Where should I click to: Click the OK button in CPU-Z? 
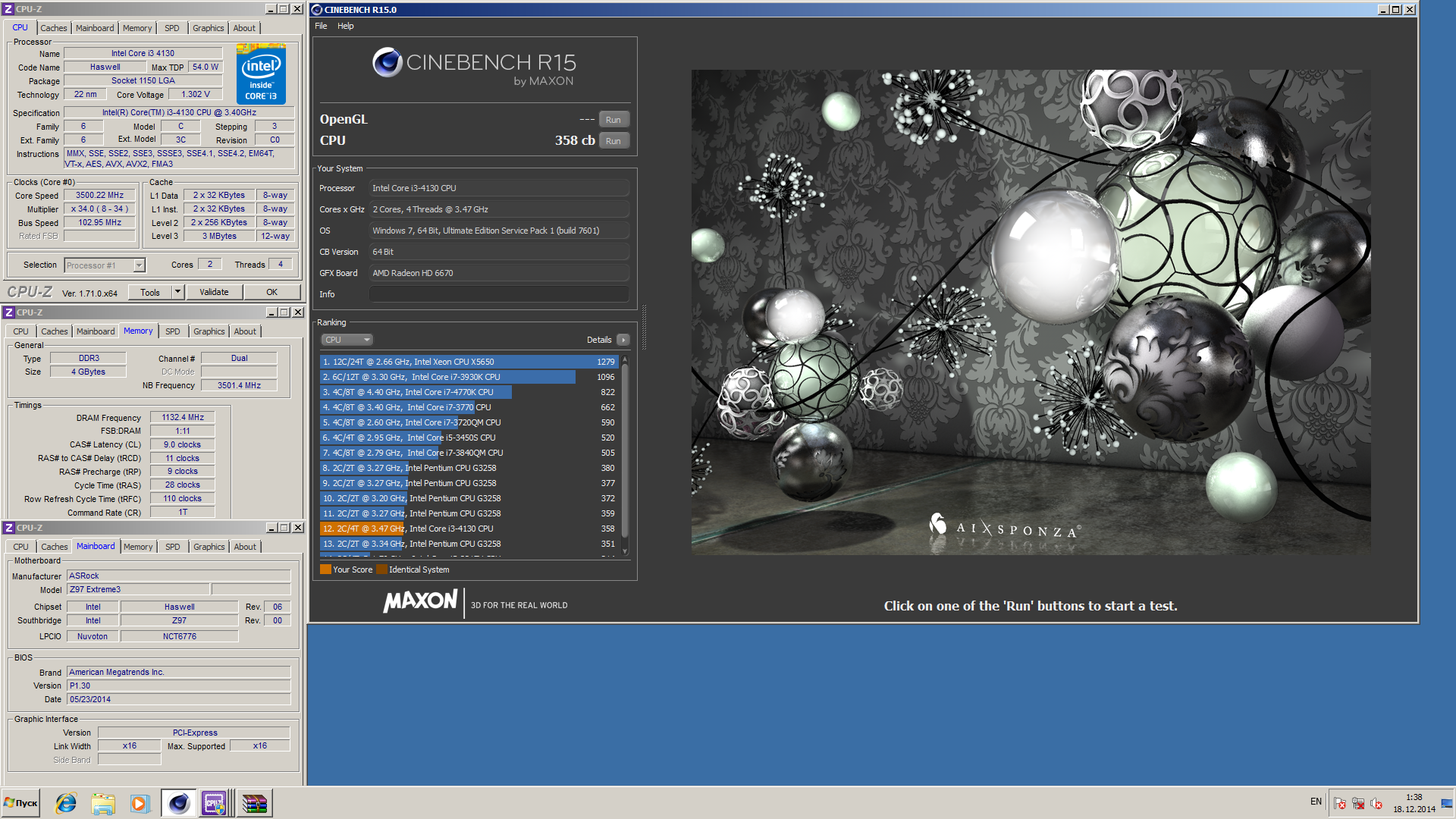[x=271, y=292]
